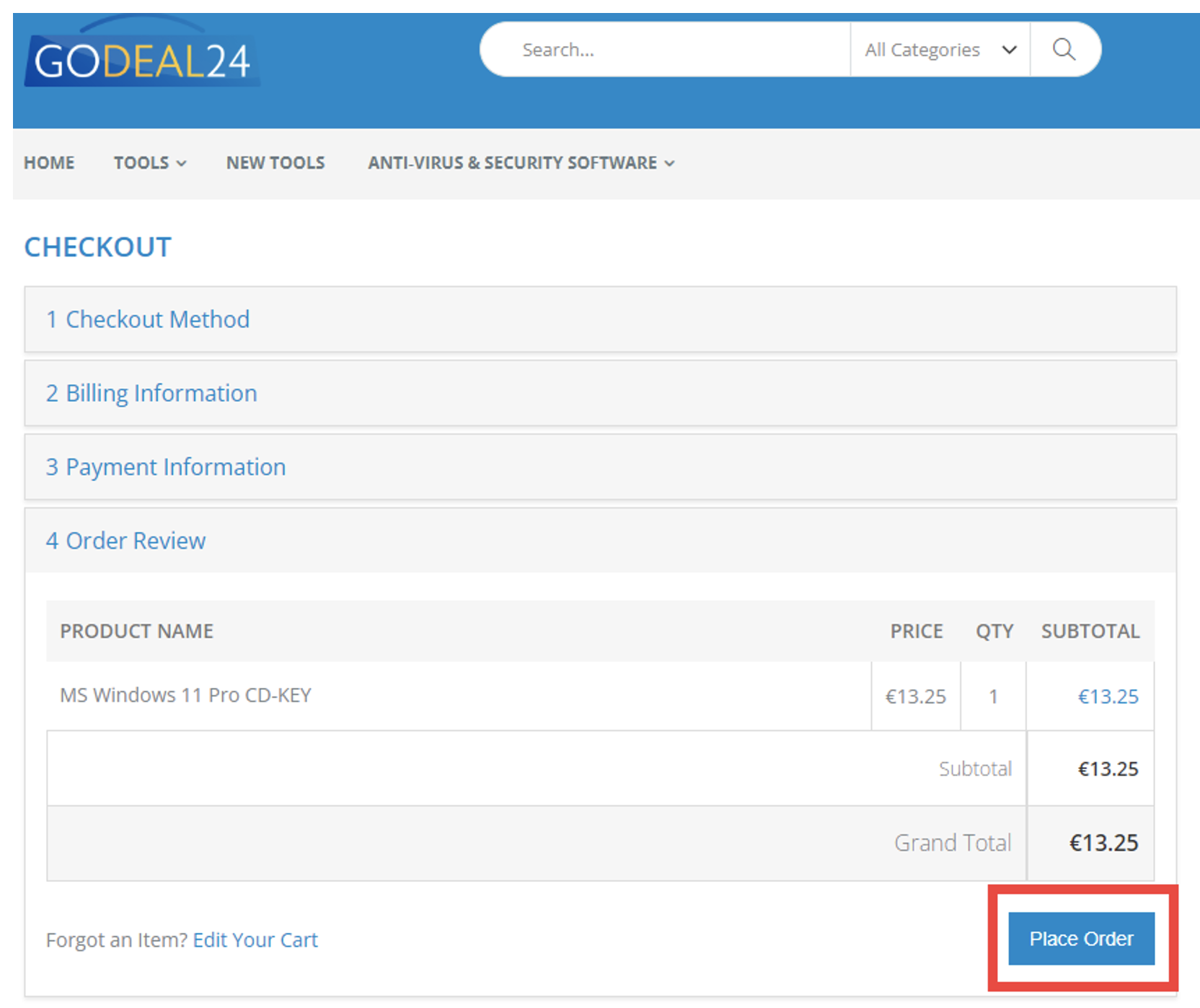Click the Subtotal column header
1200x1008 pixels.
1090,632
